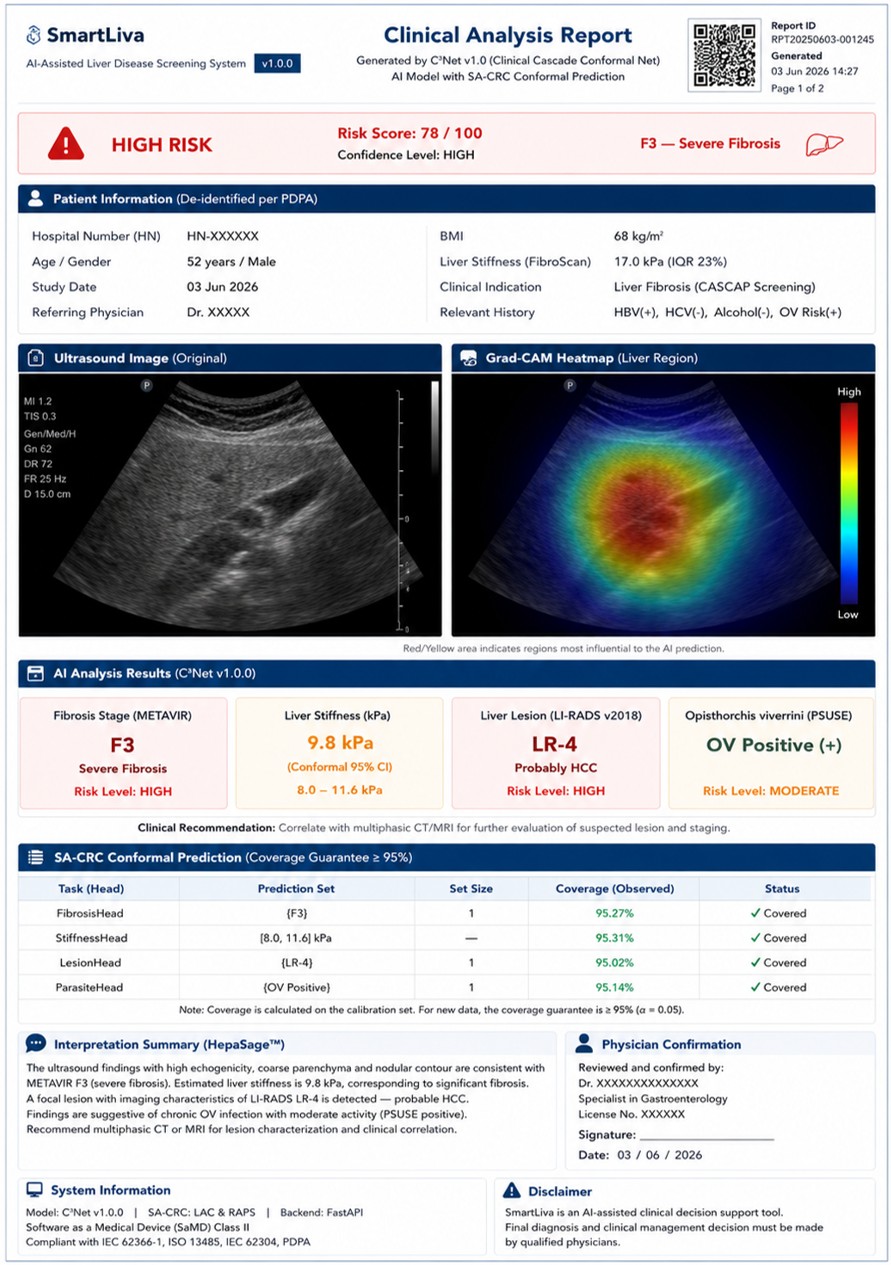
Task: Click the Liver Stiffness 9.8 kPa card
Action: click(x=339, y=753)
